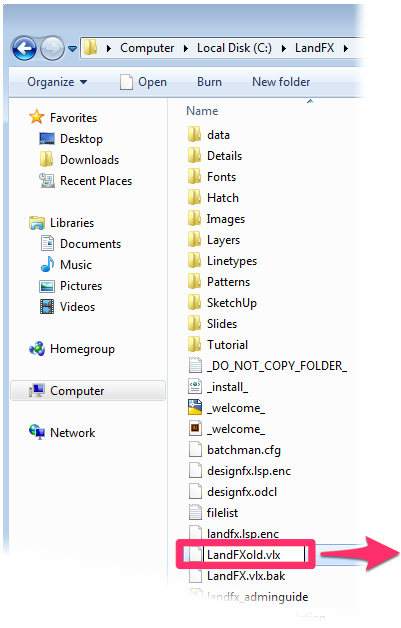
Task: Click the filelist text file icon
Action: pos(195,512)
